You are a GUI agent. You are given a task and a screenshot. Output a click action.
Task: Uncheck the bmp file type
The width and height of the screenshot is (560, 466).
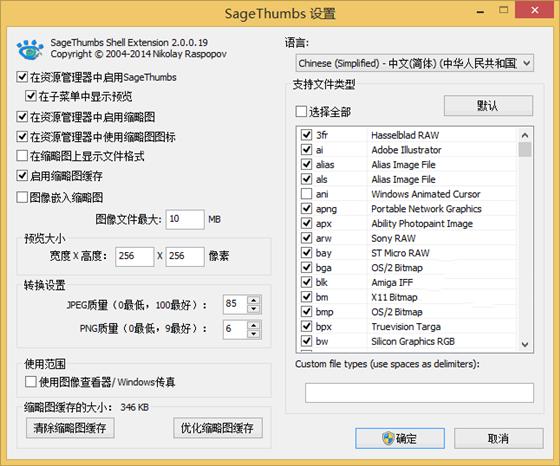(x=306, y=311)
